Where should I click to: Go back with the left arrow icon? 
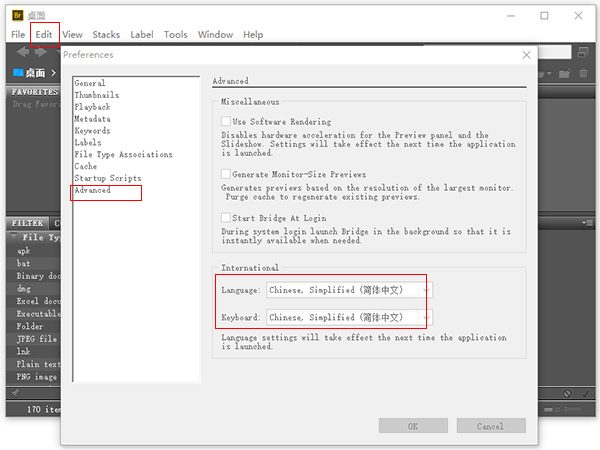(x=23, y=52)
